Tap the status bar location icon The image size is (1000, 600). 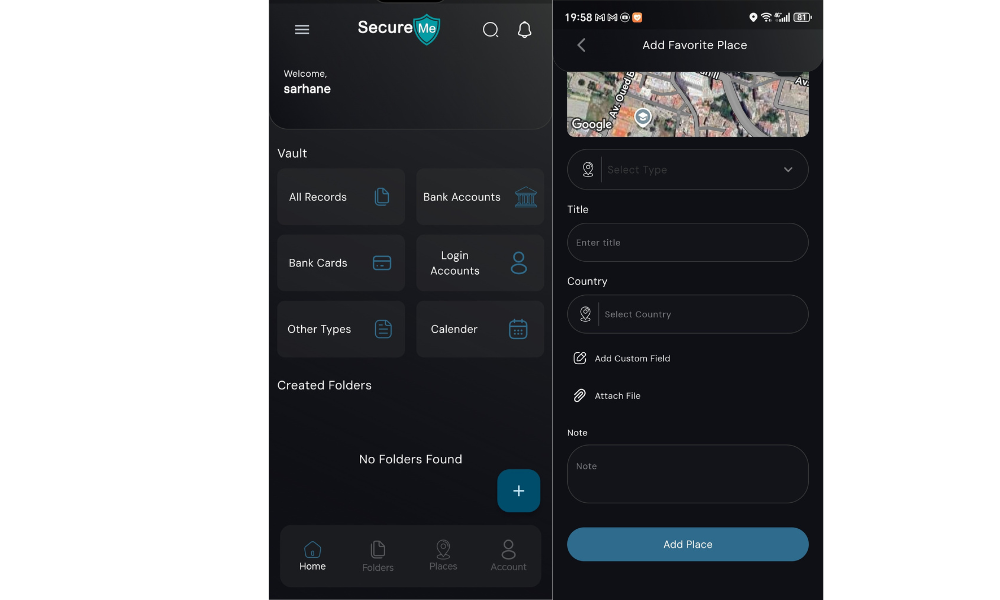coord(753,18)
